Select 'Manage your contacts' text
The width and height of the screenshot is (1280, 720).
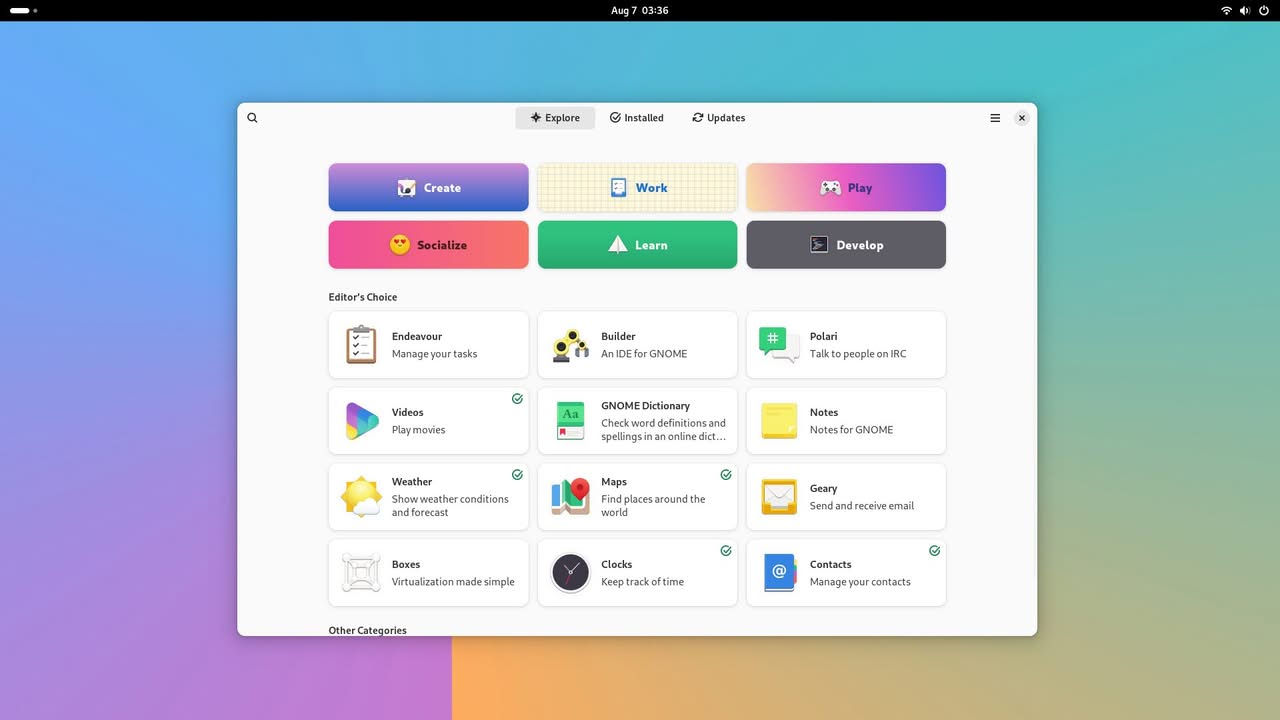pyautogui.click(x=860, y=582)
